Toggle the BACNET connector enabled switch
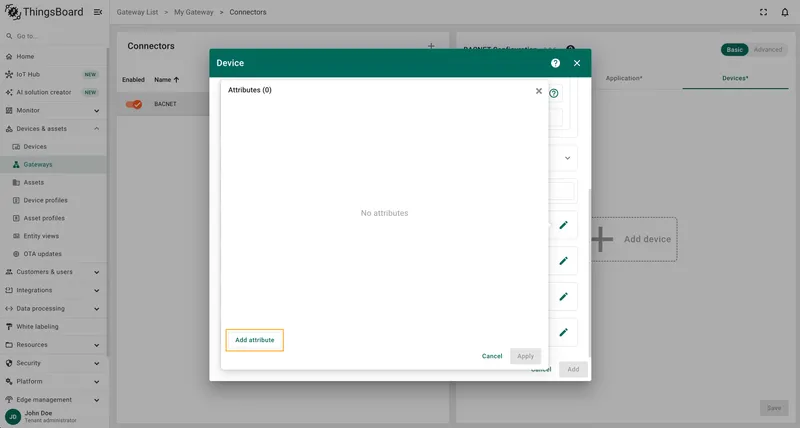Screen dimensions: 800x428 click(x=134, y=104)
